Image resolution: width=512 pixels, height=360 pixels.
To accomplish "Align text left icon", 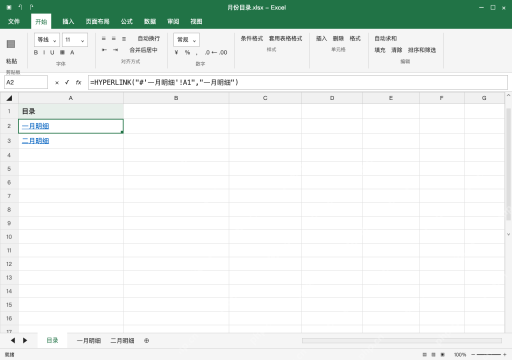I will [x=104, y=39].
